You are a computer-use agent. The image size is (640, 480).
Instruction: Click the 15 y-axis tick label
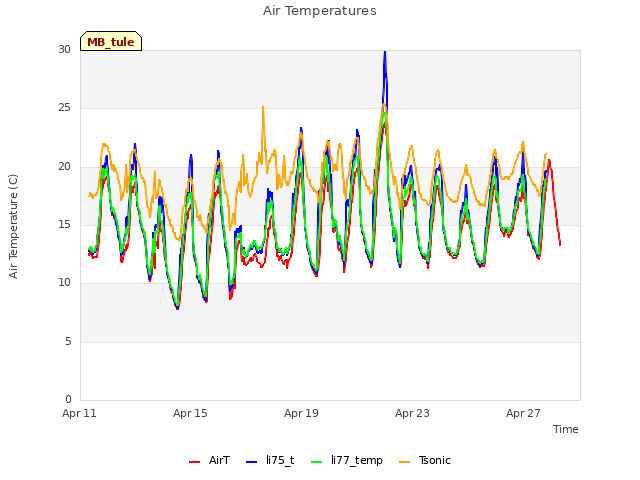coord(64,224)
